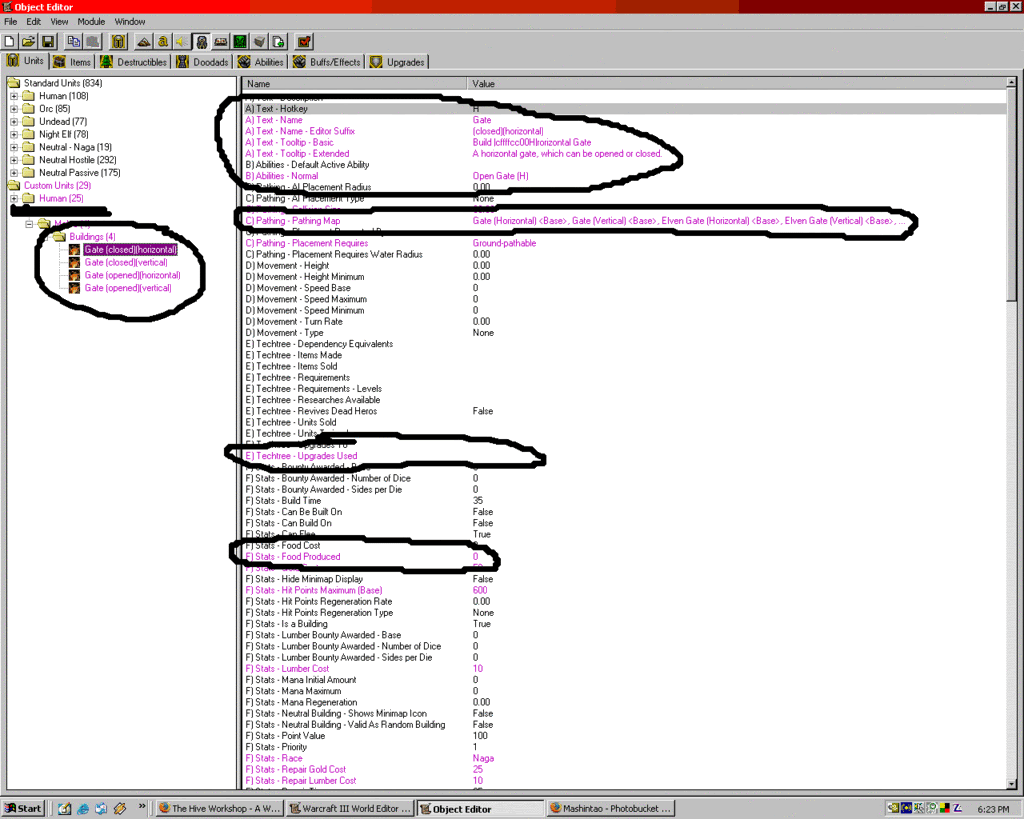Open the Module menu
The height and width of the screenshot is (819, 1024).
(x=91, y=21)
